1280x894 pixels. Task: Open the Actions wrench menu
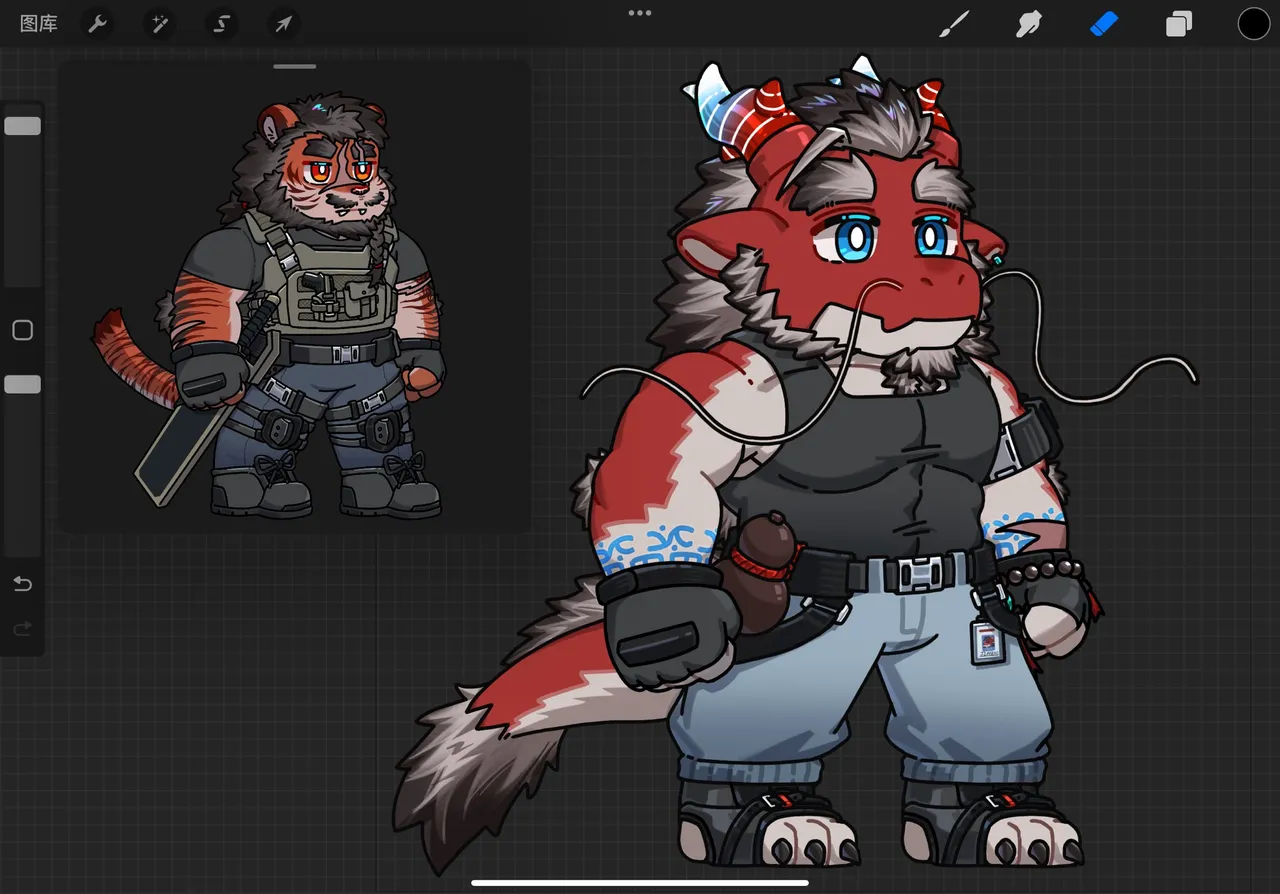pos(97,24)
